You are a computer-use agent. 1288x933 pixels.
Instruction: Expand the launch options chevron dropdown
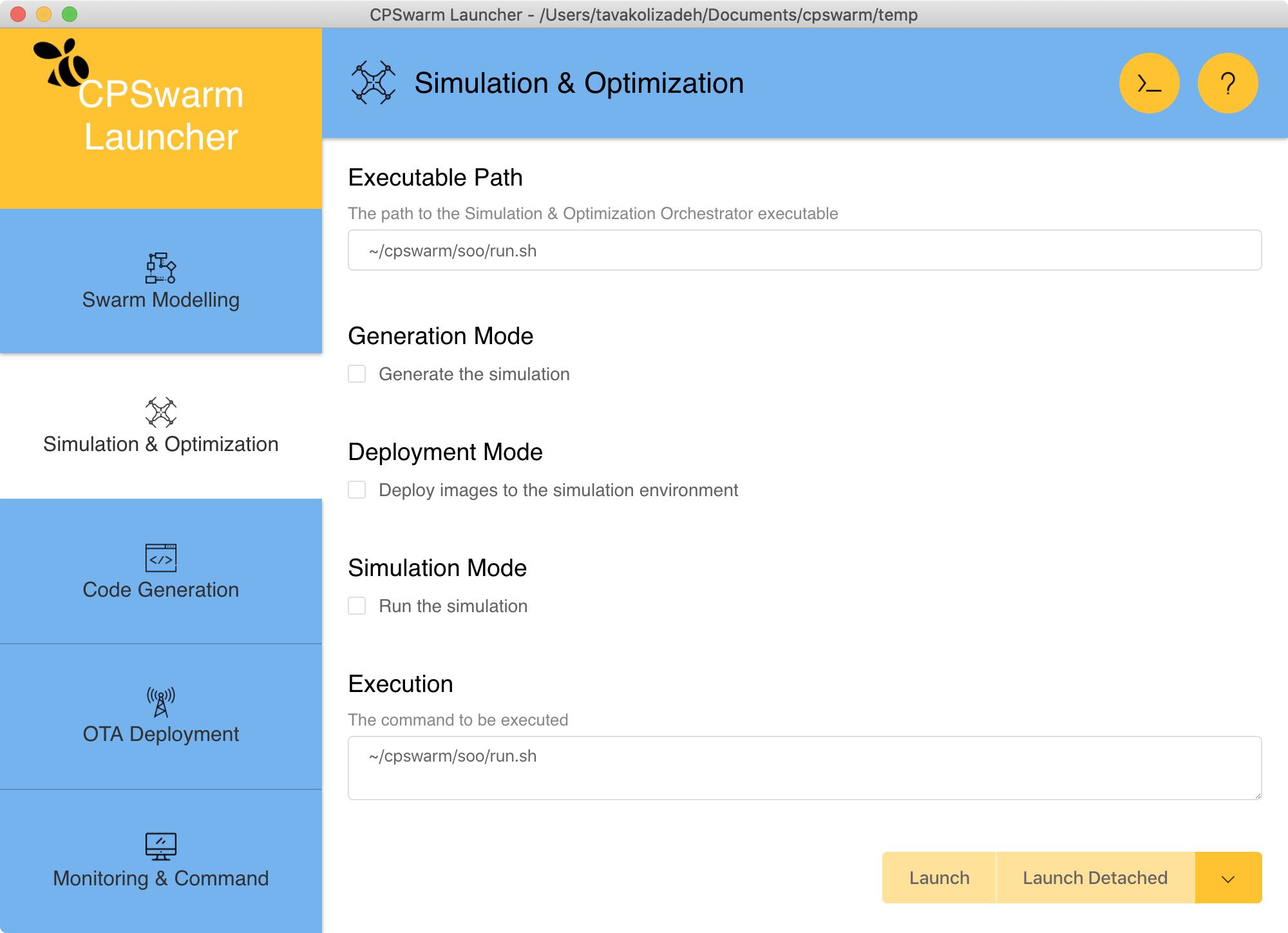pos(1228,878)
